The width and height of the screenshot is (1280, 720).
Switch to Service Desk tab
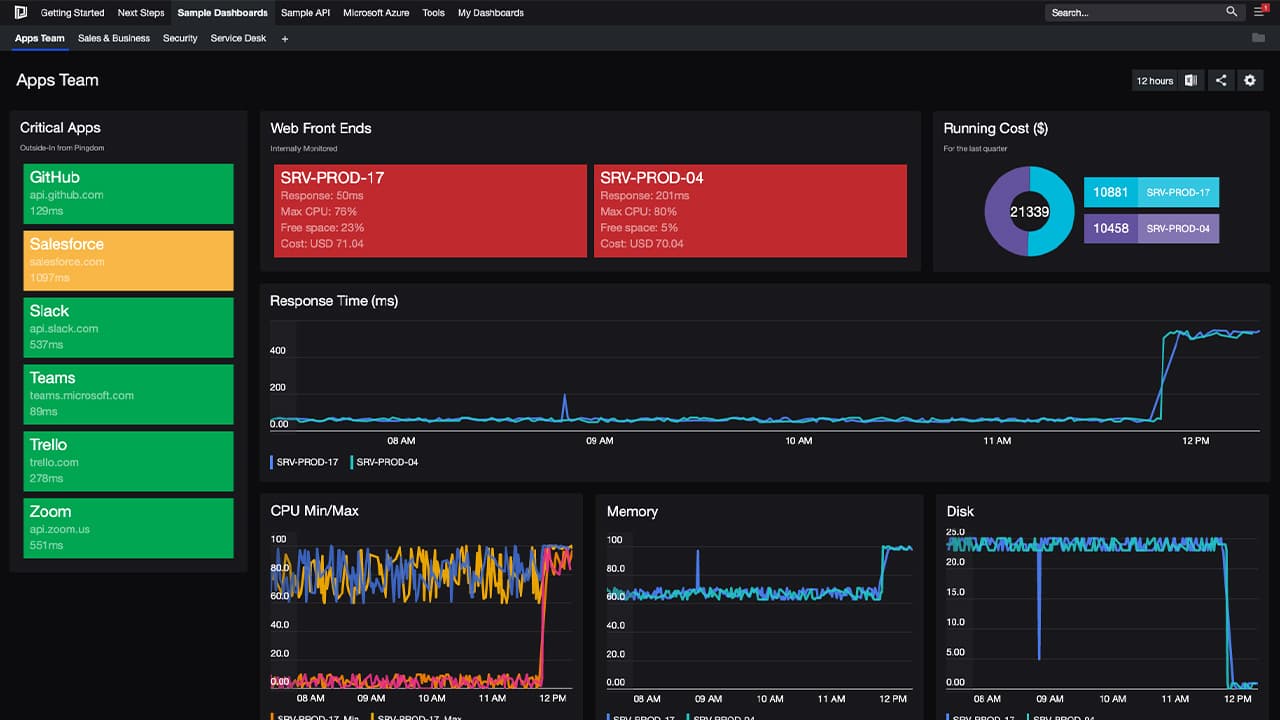[238, 38]
